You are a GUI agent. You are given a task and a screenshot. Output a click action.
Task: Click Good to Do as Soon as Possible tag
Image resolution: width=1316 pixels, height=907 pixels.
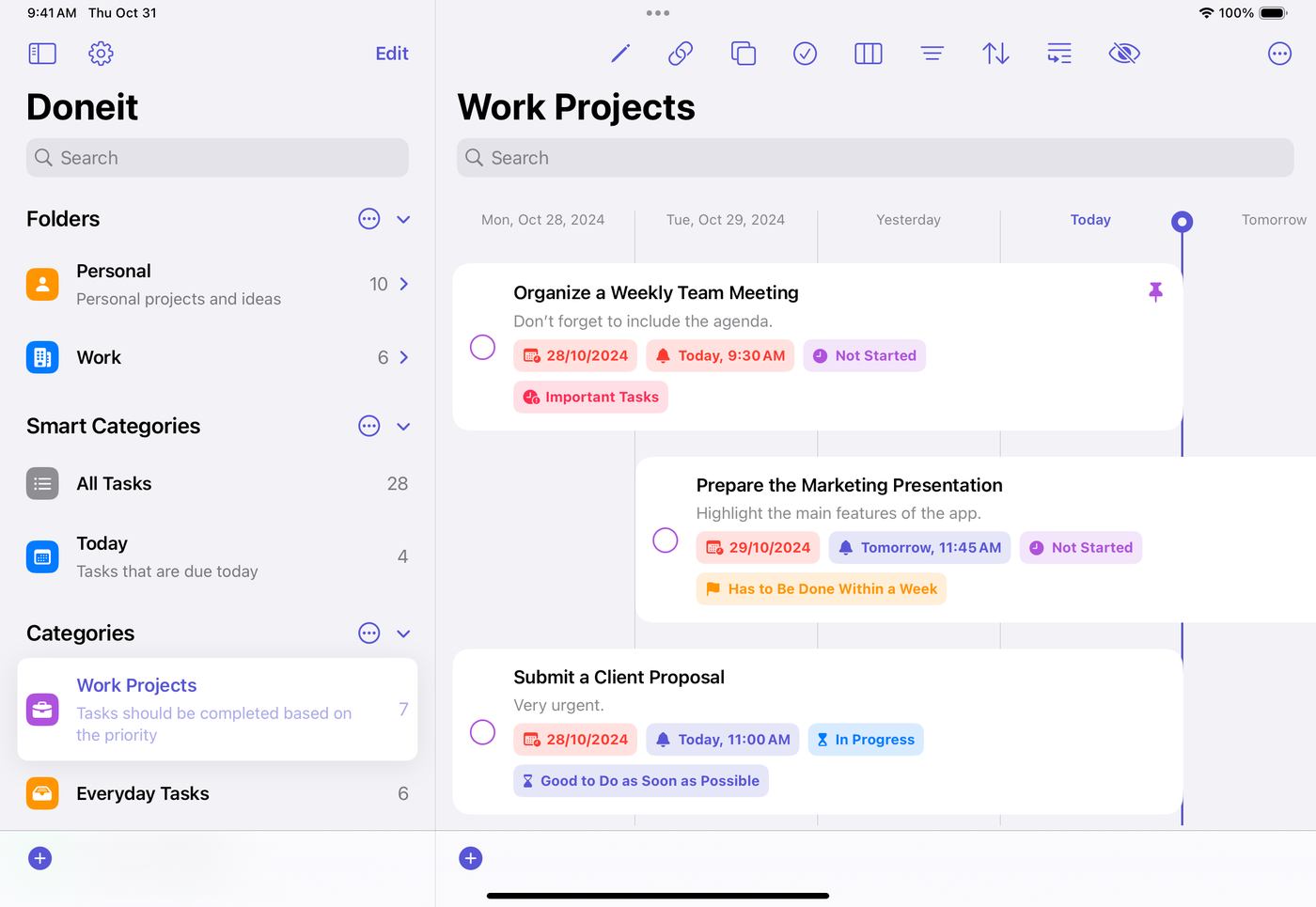(x=641, y=781)
